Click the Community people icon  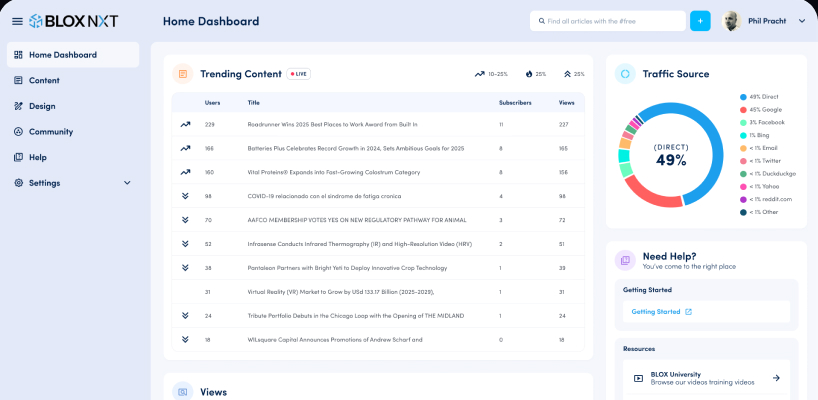tap(18, 131)
